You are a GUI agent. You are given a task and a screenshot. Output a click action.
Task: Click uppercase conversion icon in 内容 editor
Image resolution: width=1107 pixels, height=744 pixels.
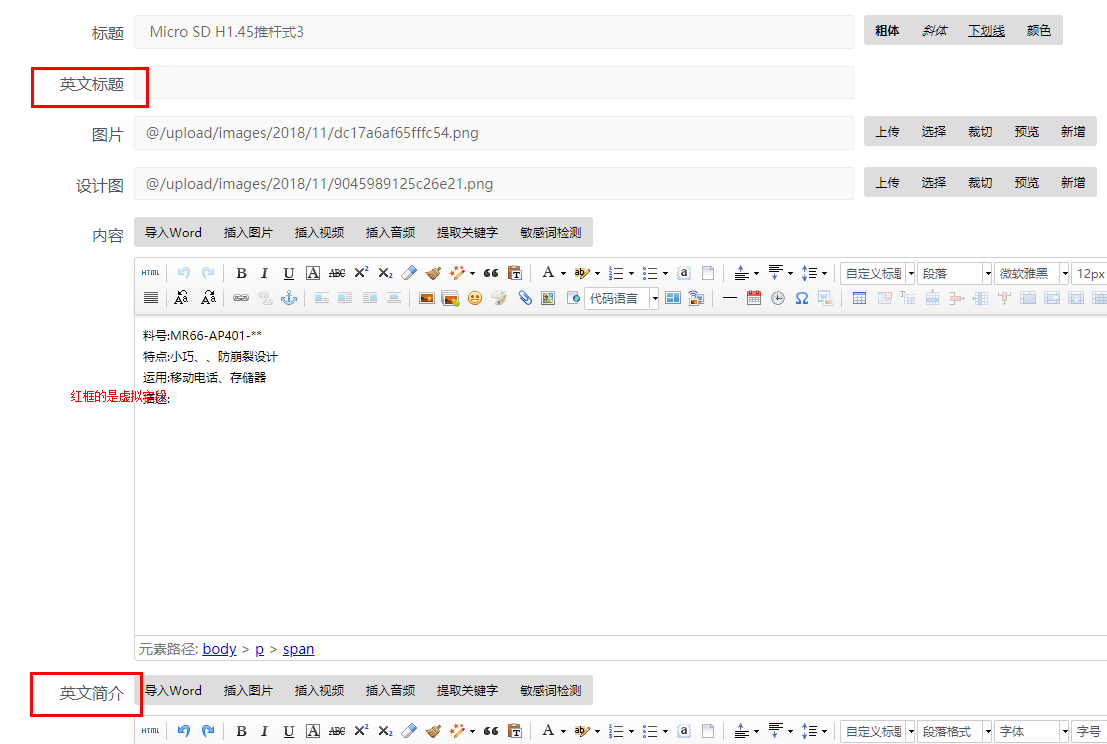181,298
